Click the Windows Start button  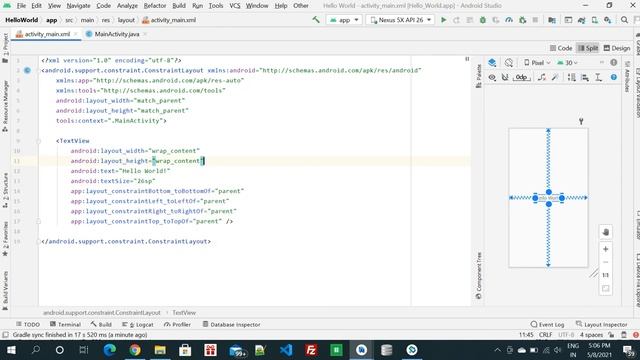[11, 350]
